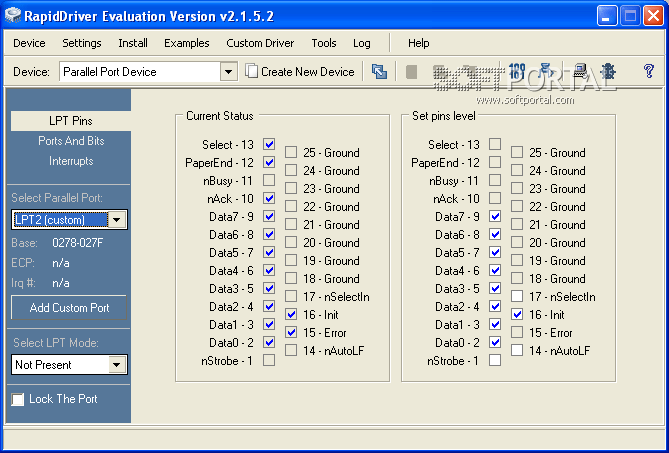Open the Examples menu

coord(186,43)
